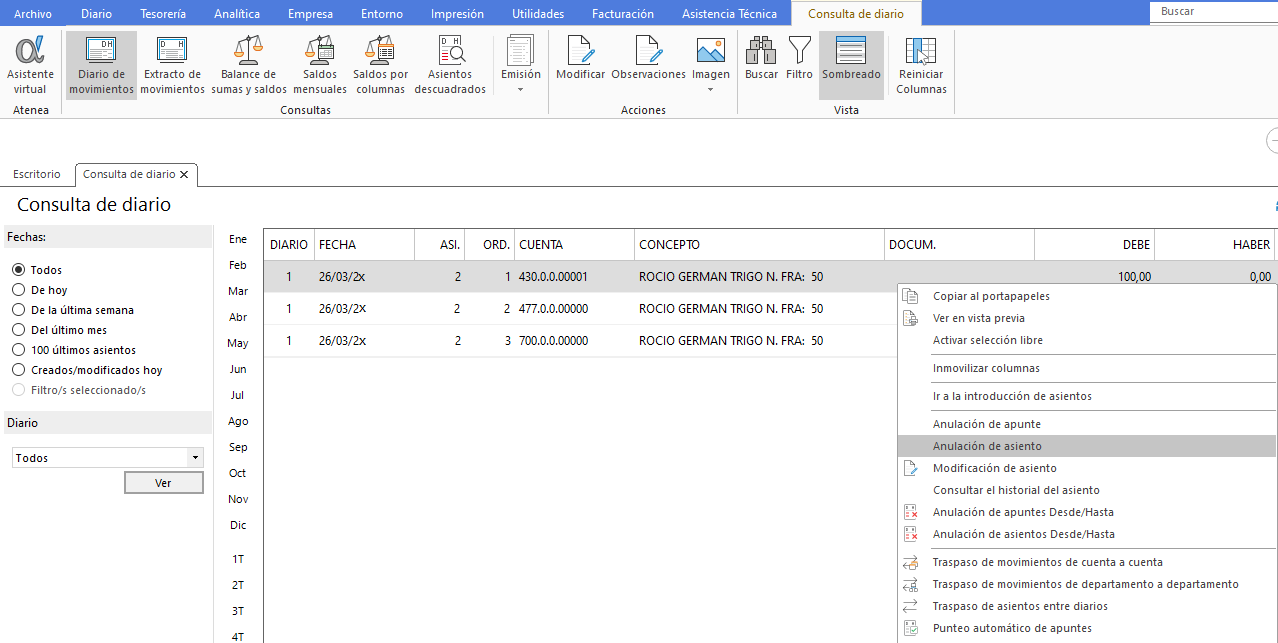Filter by third quarter 3T
The height and width of the screenshot is (643, 1278).
click(238, 611)
